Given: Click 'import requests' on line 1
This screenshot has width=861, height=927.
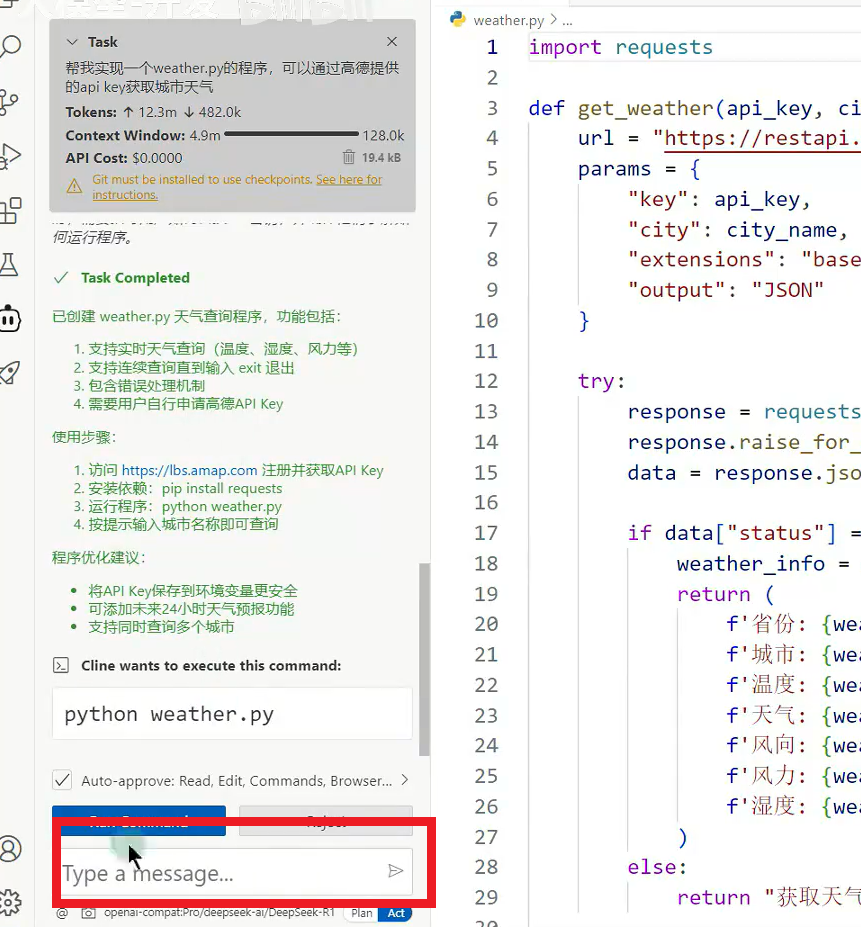Looking at the screenshot, I should click(621, 47).
